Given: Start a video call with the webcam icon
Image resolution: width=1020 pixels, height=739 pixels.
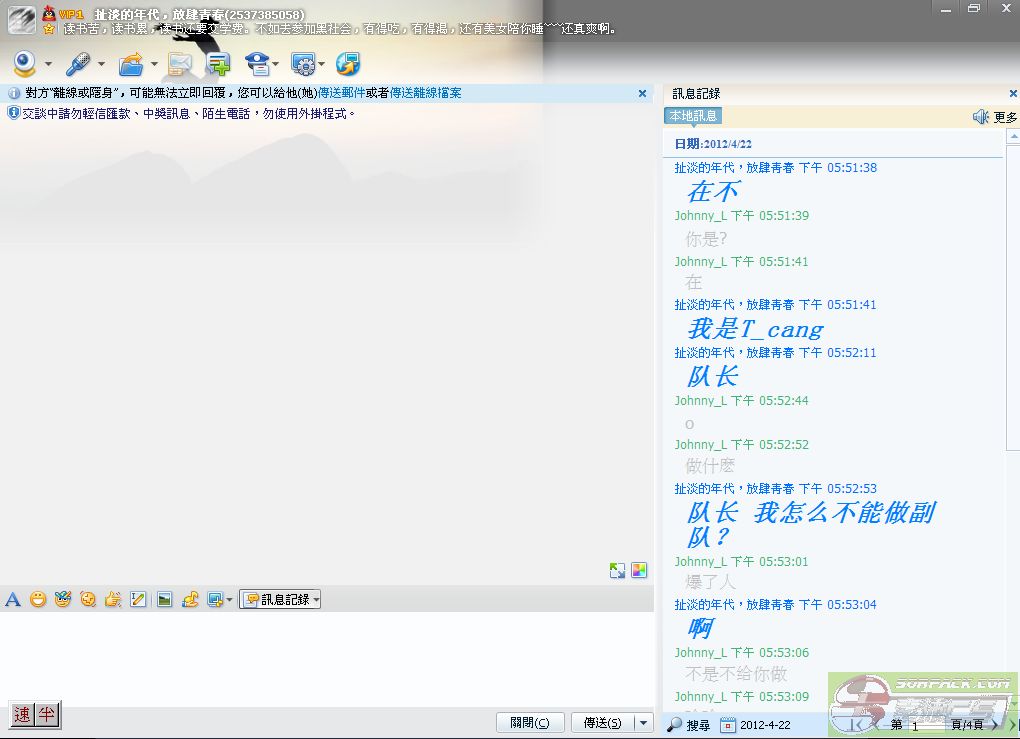Looking at the screenshot, I should tap(25, 64).
